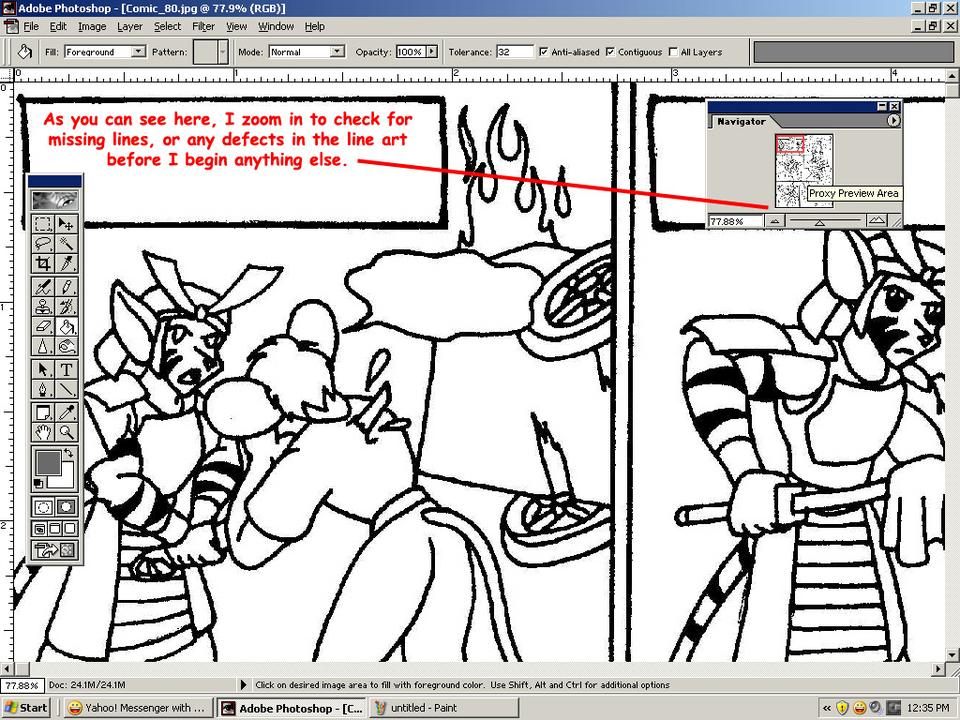Open the Fill source dropdown
The image size is (960, 720).
[139, 52]
